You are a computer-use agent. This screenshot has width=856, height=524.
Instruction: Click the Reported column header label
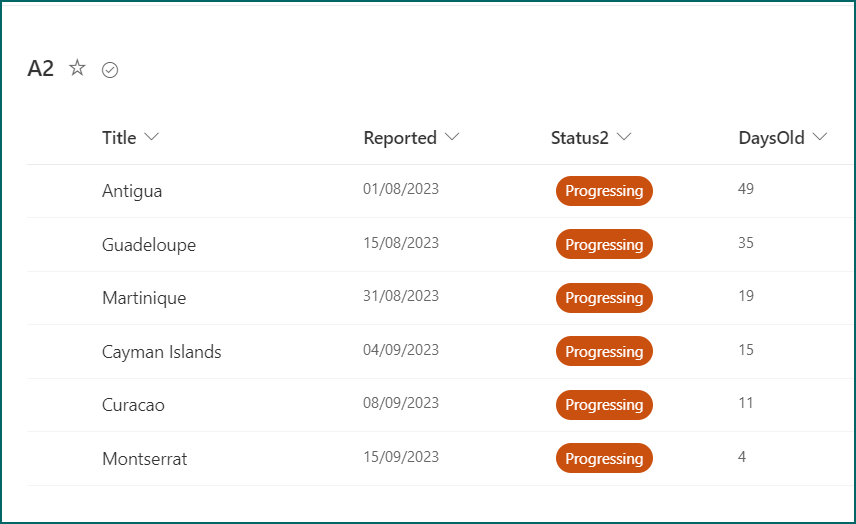point(400,138)
